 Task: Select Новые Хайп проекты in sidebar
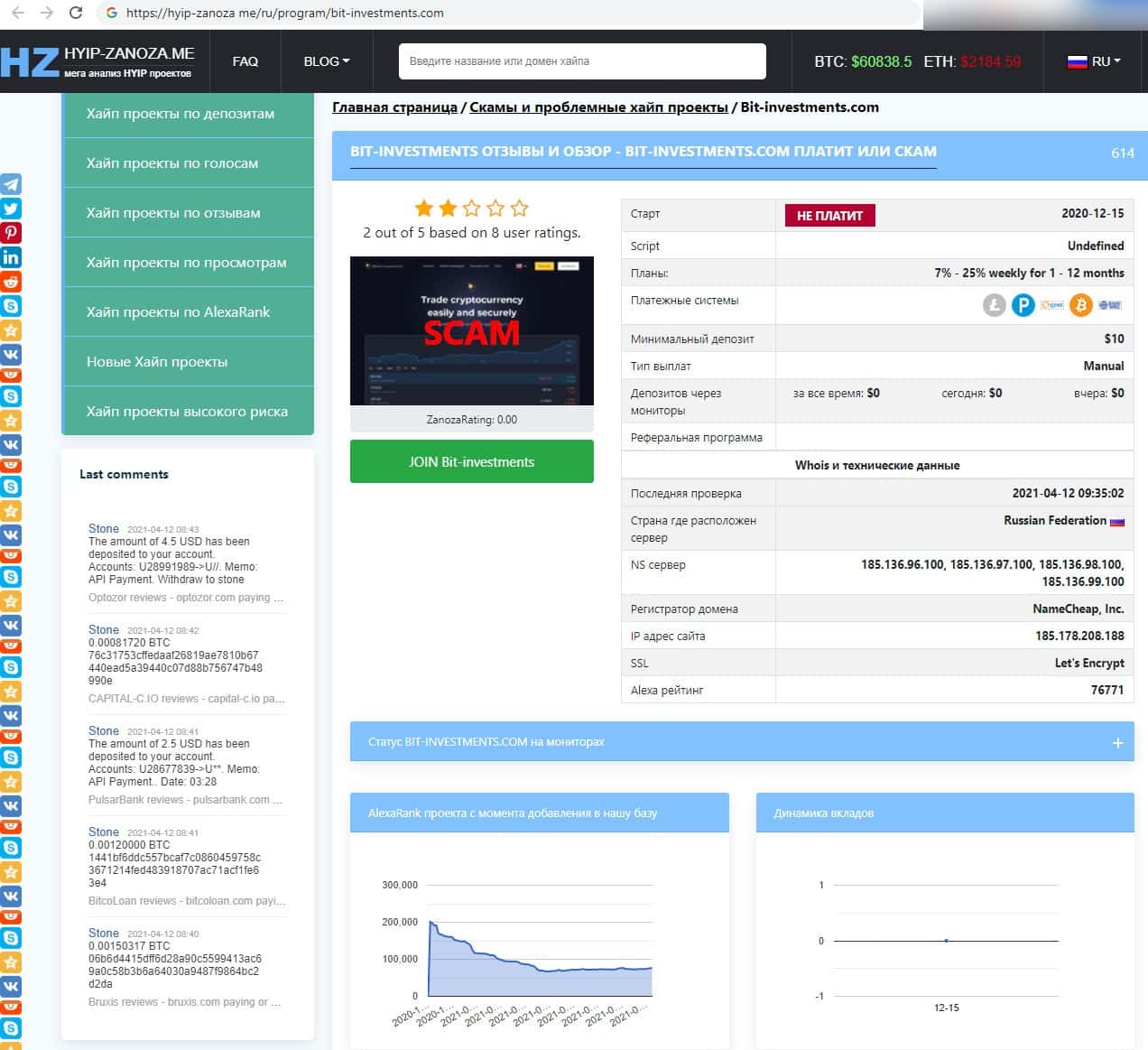point(157,362)
